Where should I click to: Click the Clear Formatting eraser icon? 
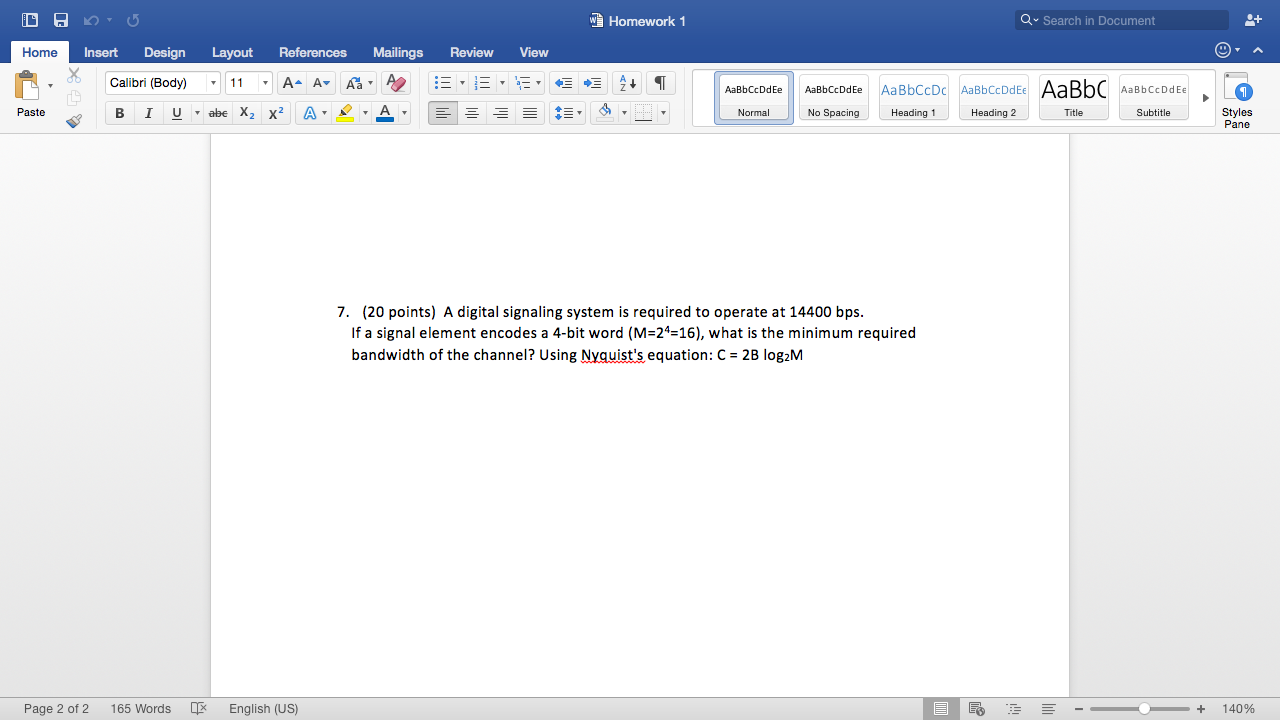point(396,83)
